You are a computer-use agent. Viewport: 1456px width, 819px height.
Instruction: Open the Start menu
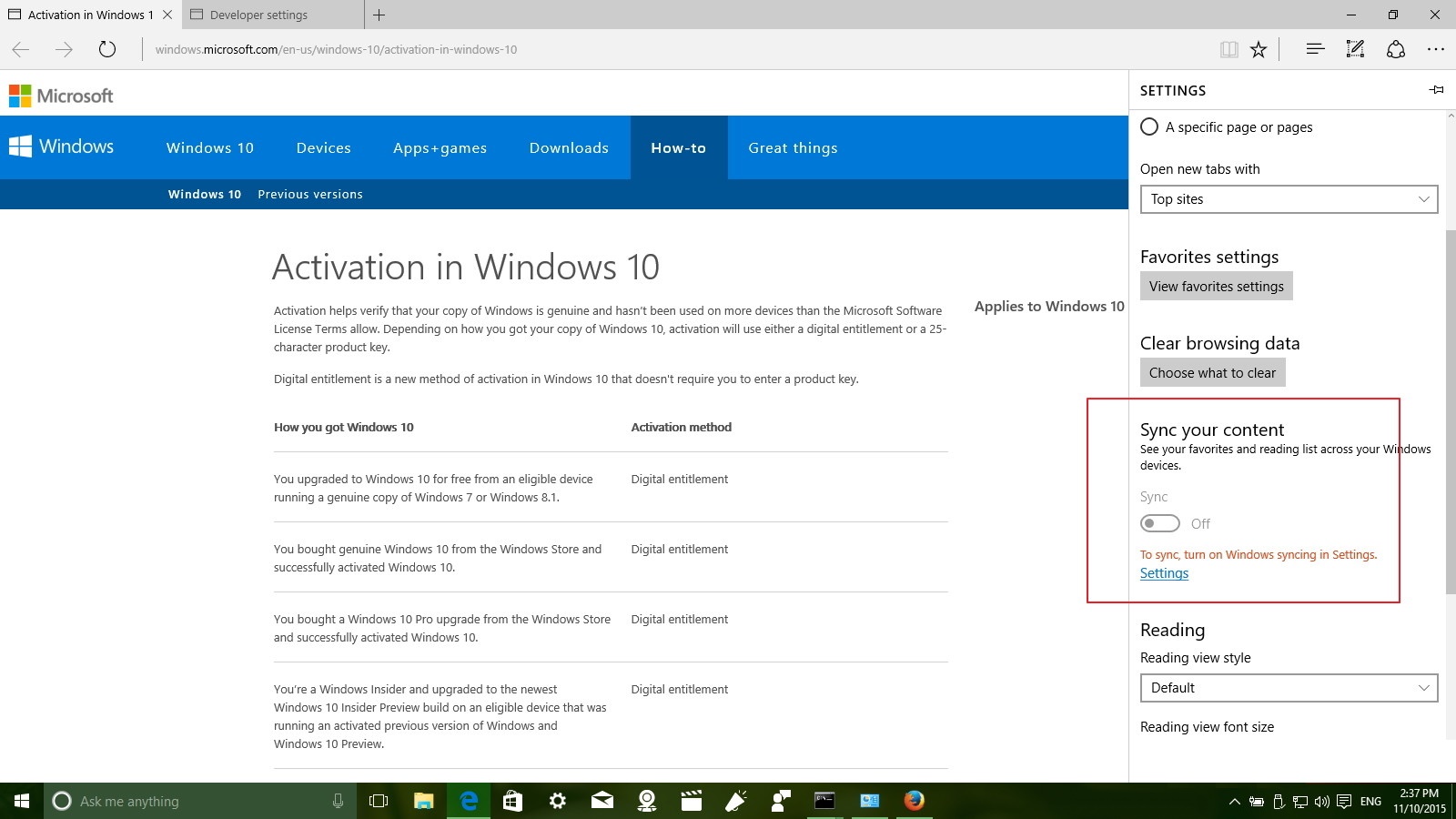pyautogui.click(x=22, y=801)
